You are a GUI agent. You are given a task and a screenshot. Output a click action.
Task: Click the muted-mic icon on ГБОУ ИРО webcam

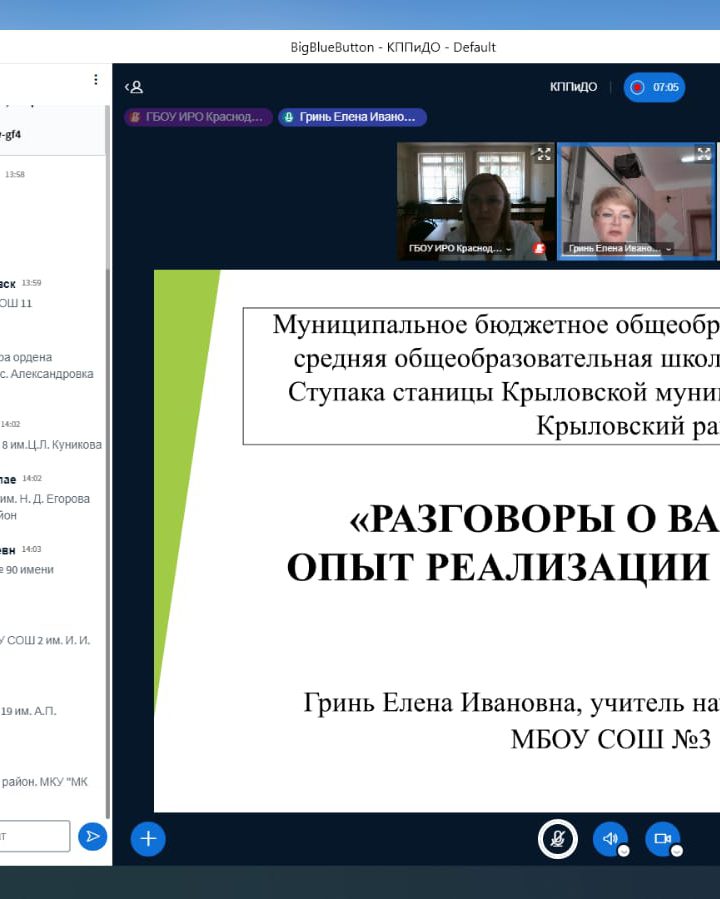pyautogui.click(x=539, y=248)
